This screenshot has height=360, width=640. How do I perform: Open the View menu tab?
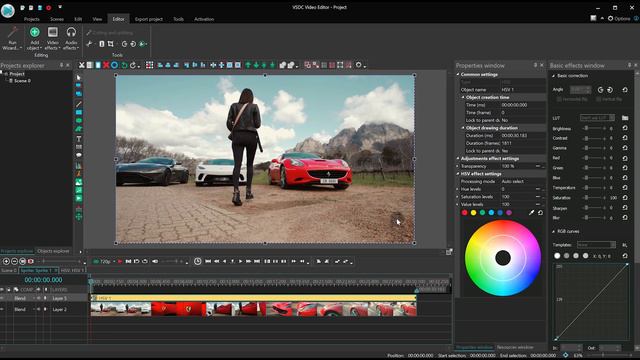[97, 19]
